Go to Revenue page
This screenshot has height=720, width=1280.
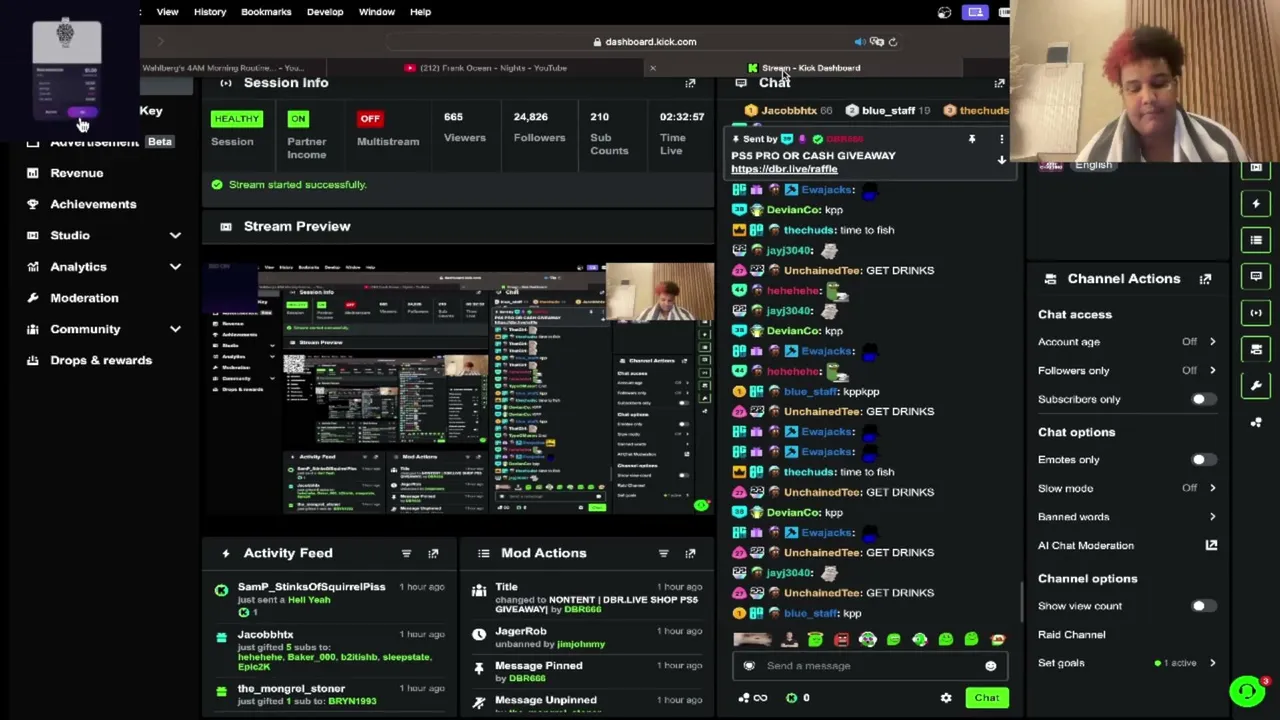click(77, 173)
